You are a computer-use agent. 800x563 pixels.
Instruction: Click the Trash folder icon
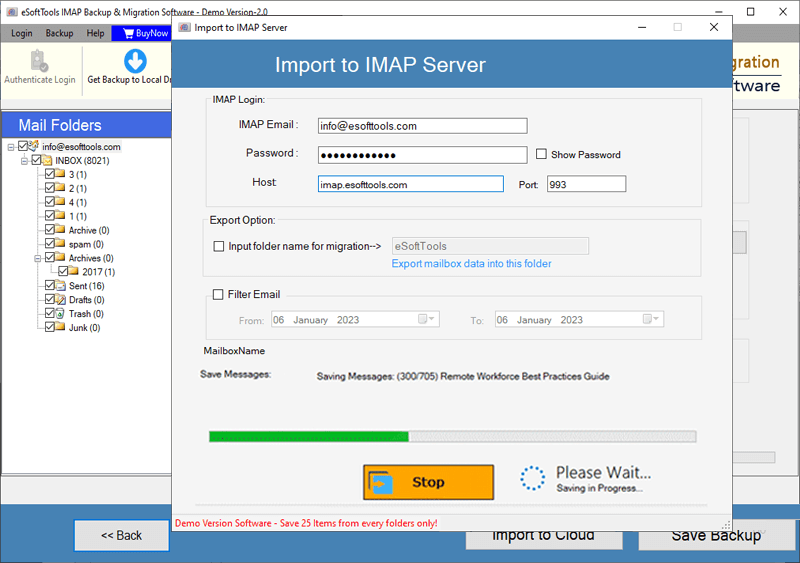point(61,313)
